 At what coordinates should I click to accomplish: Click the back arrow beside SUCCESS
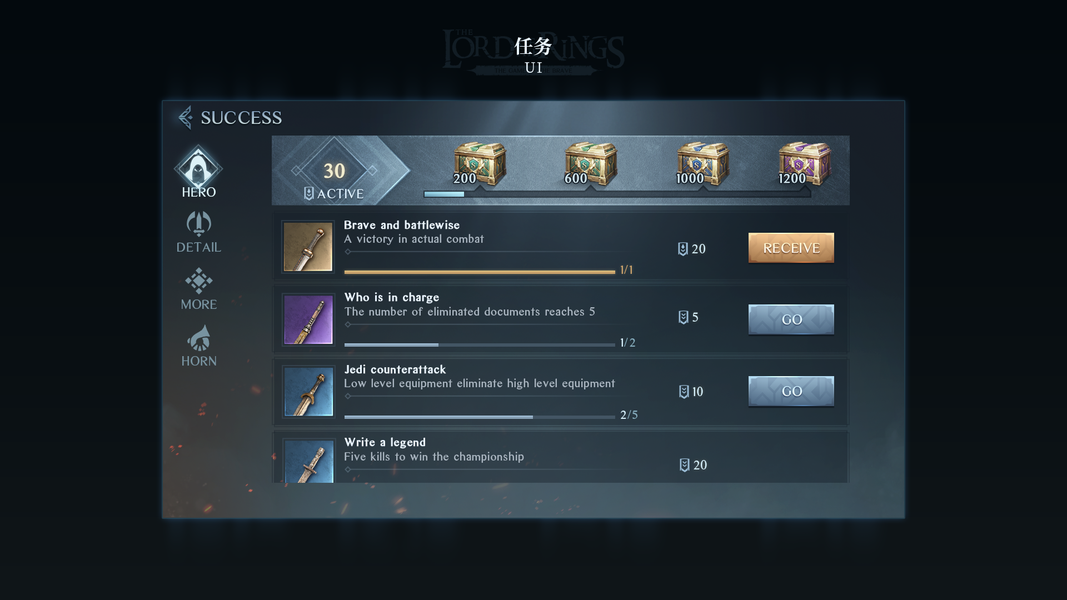click(x=185, y=118)
